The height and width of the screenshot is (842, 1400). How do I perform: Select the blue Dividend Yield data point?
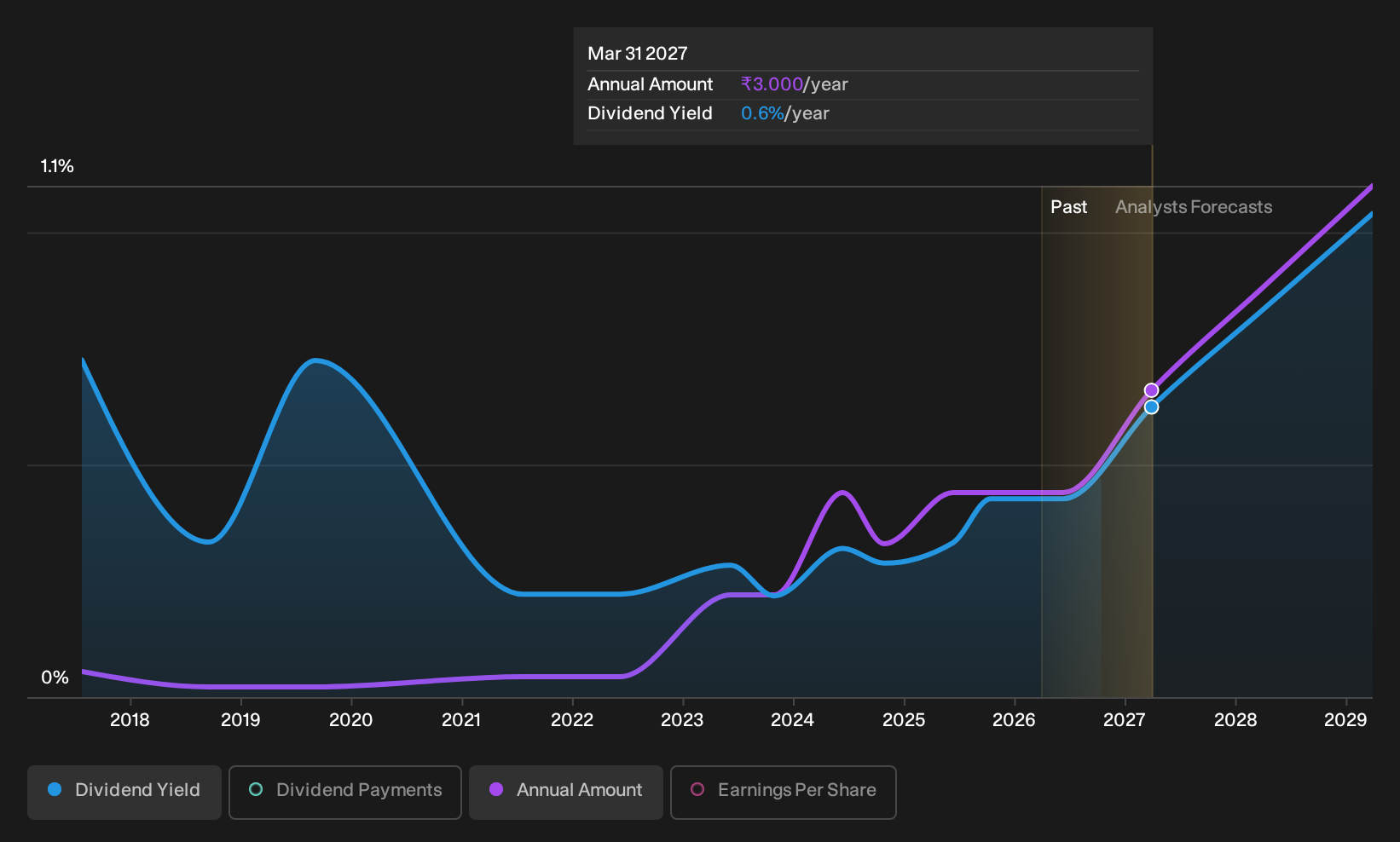tap(1151, 407)
